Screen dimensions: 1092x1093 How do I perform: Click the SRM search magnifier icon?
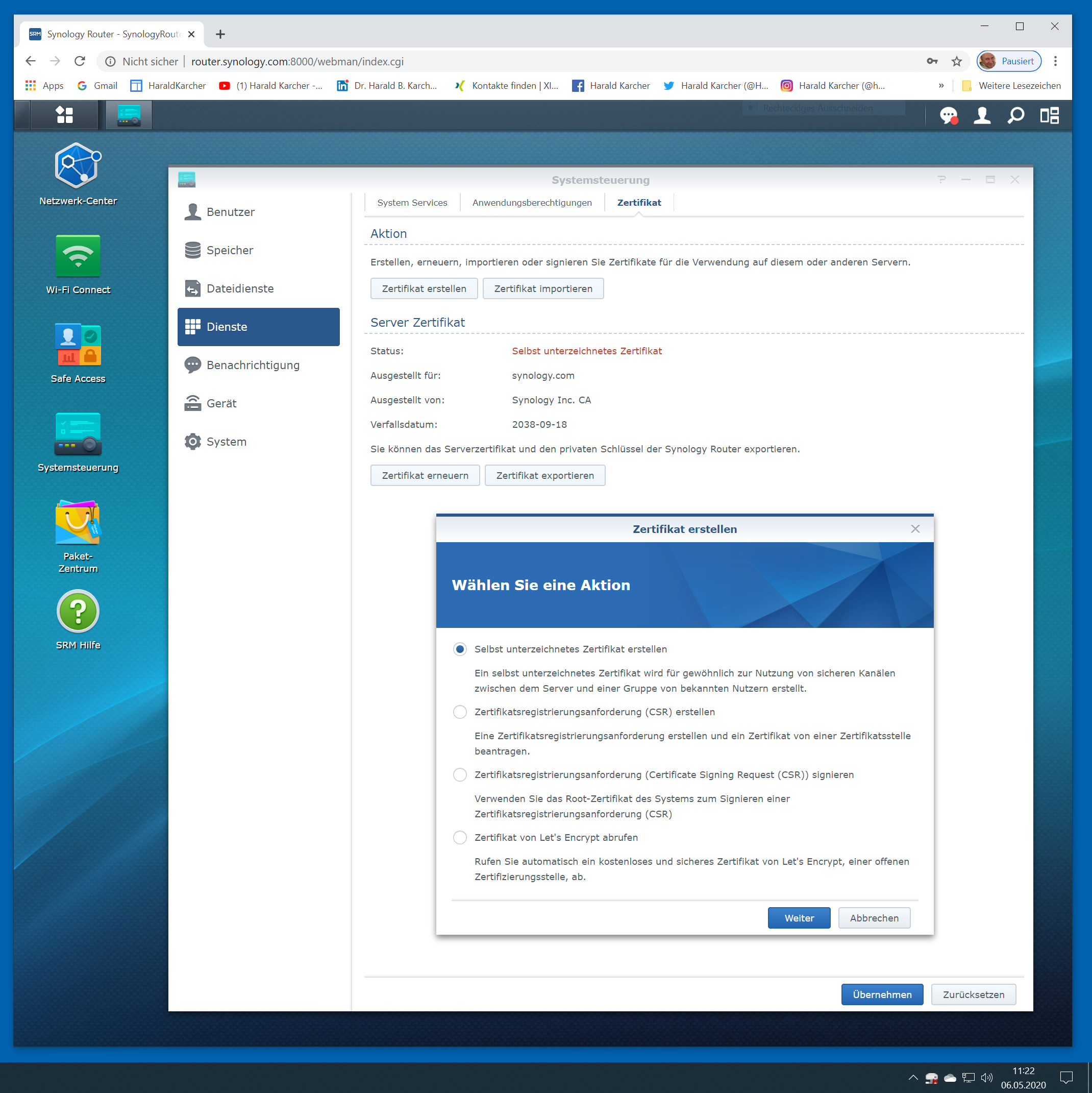pos(1015,116)
